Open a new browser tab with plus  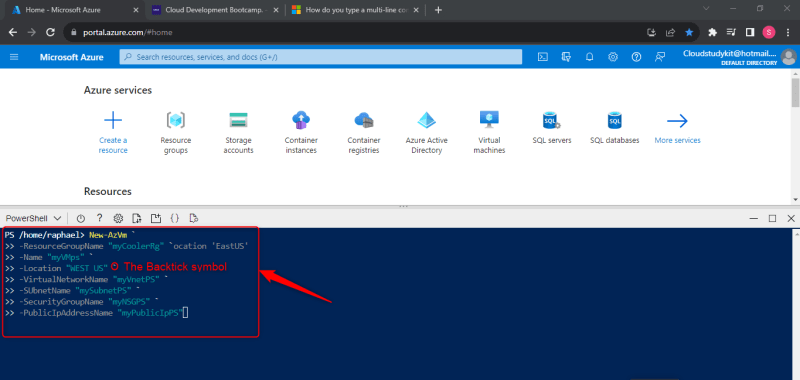click(x=438, y=10)
